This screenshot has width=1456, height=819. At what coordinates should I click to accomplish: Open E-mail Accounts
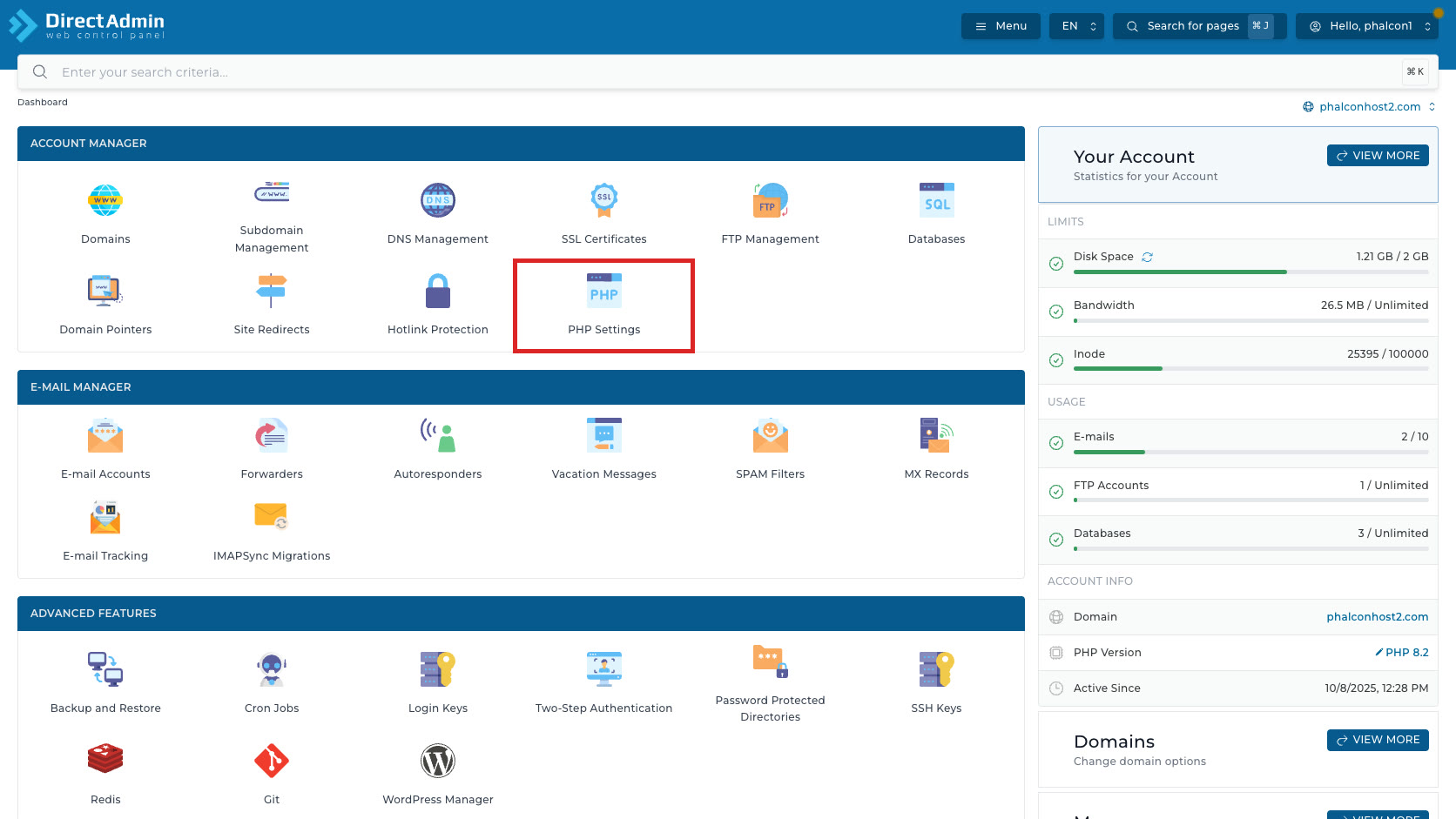coord(105,450)
